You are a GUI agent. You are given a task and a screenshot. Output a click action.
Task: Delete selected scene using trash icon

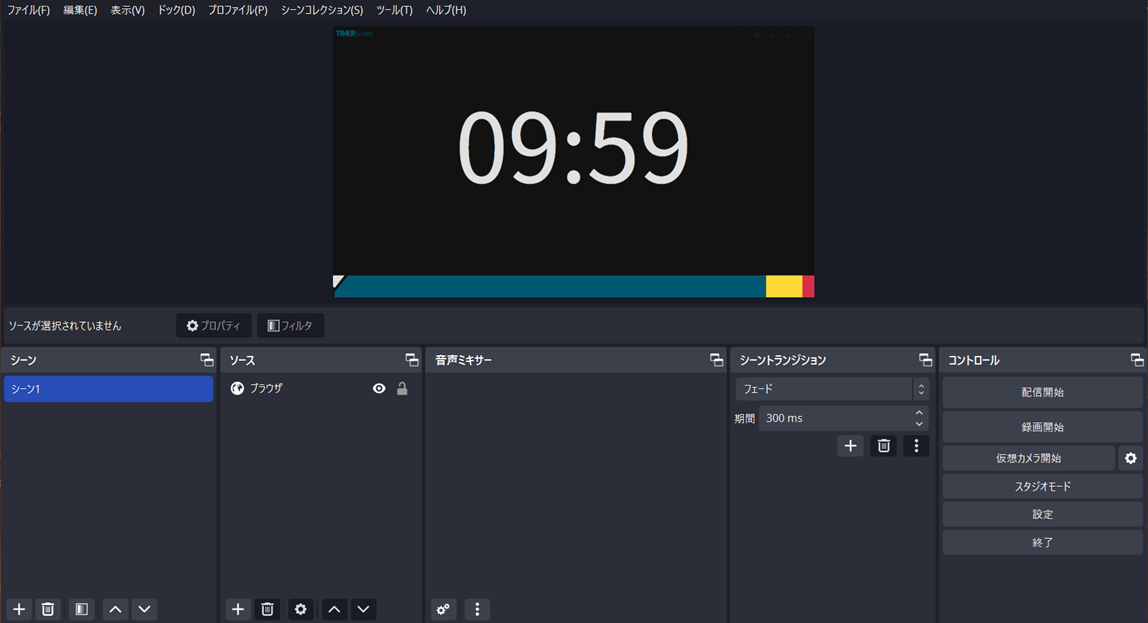pos(47,609)
